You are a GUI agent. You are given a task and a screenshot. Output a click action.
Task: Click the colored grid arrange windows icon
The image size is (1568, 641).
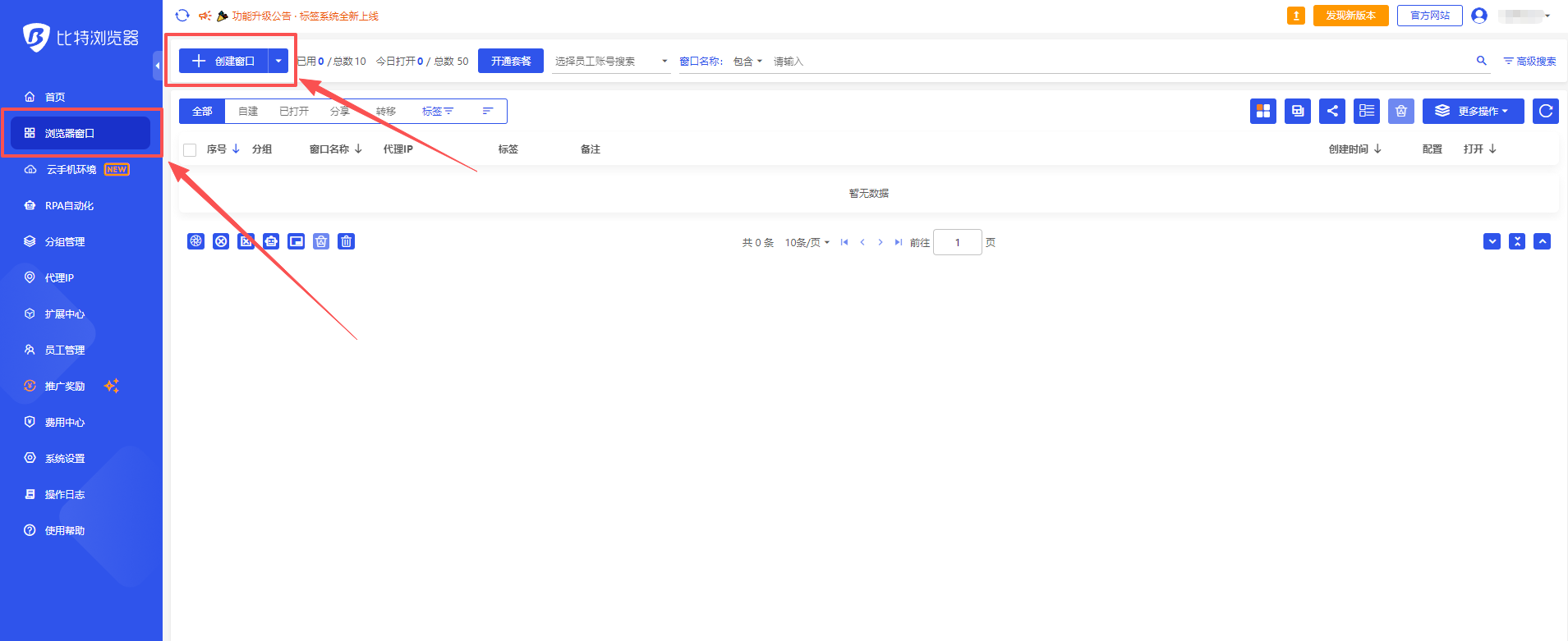1263,111
